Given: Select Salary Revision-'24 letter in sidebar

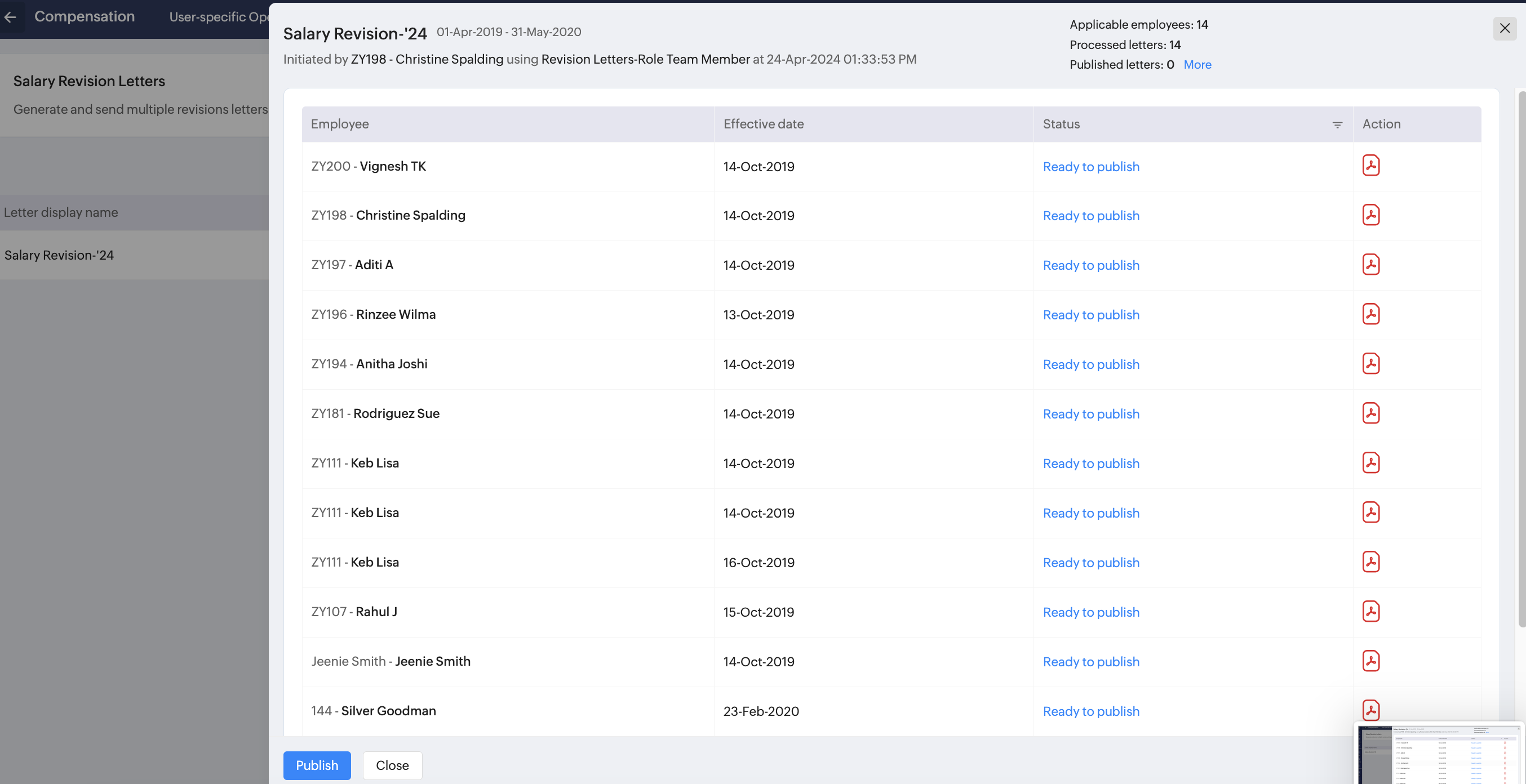Looking at the screenshot, I should [x=59, y=255].
